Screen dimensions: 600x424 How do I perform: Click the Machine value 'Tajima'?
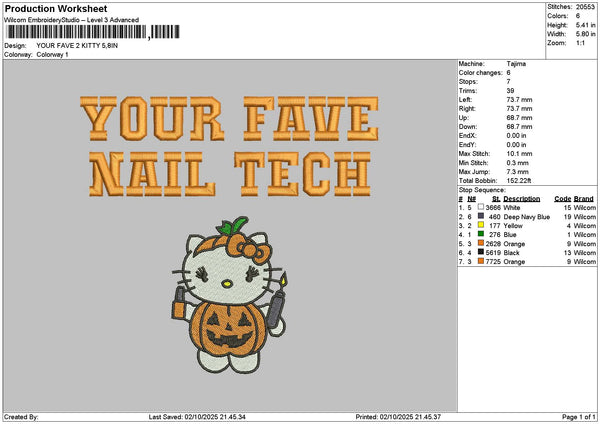coord(516,64)
